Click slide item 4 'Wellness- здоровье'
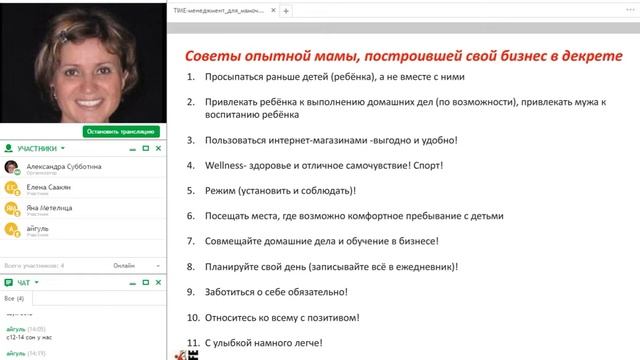 [x=324, y=166]
